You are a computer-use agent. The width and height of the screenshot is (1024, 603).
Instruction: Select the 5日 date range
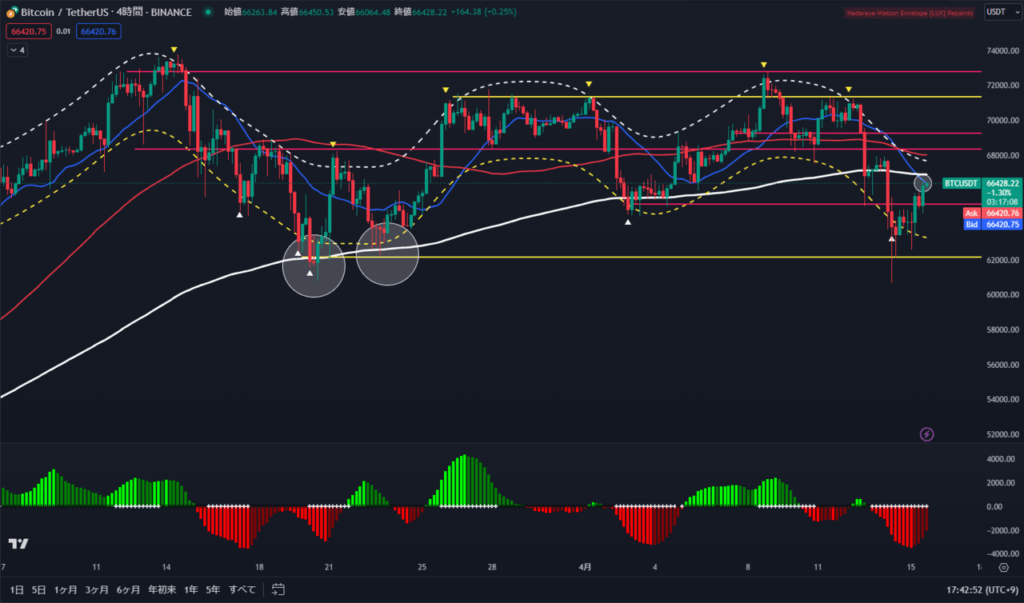pos(39,589)
